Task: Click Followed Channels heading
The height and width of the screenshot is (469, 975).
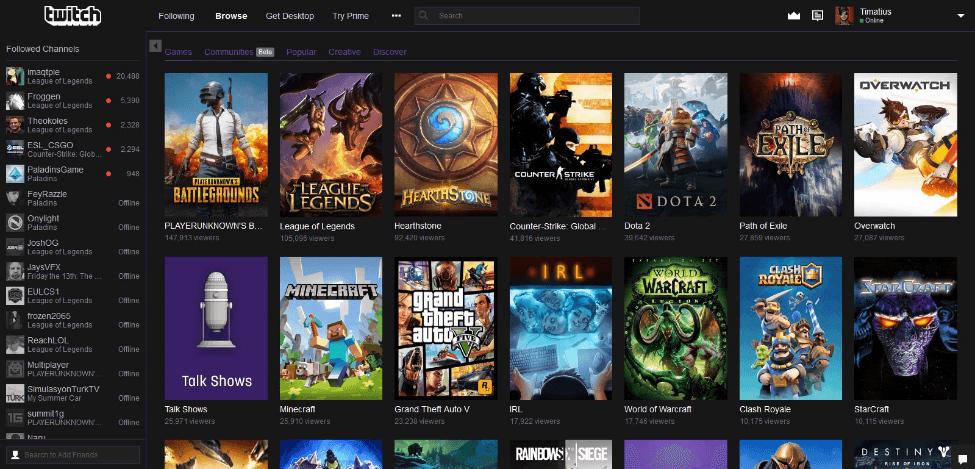Action: click(42, 49)
